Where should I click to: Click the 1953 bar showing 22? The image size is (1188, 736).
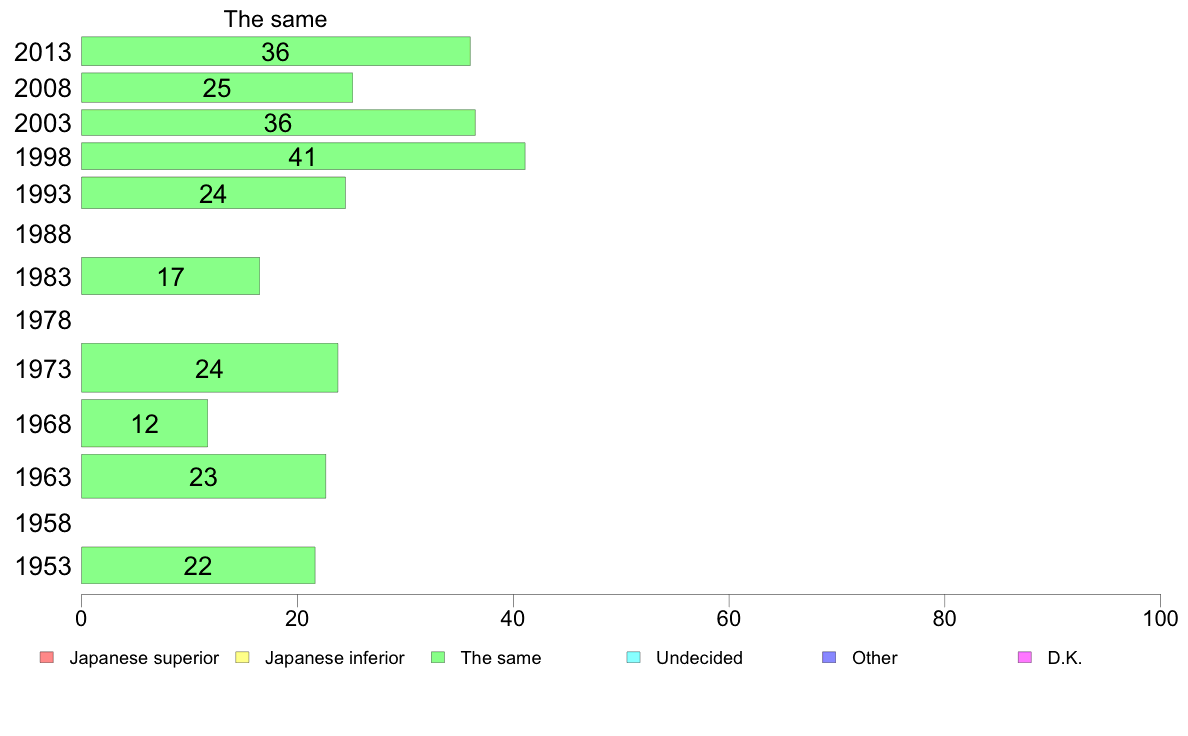point(198,565)
